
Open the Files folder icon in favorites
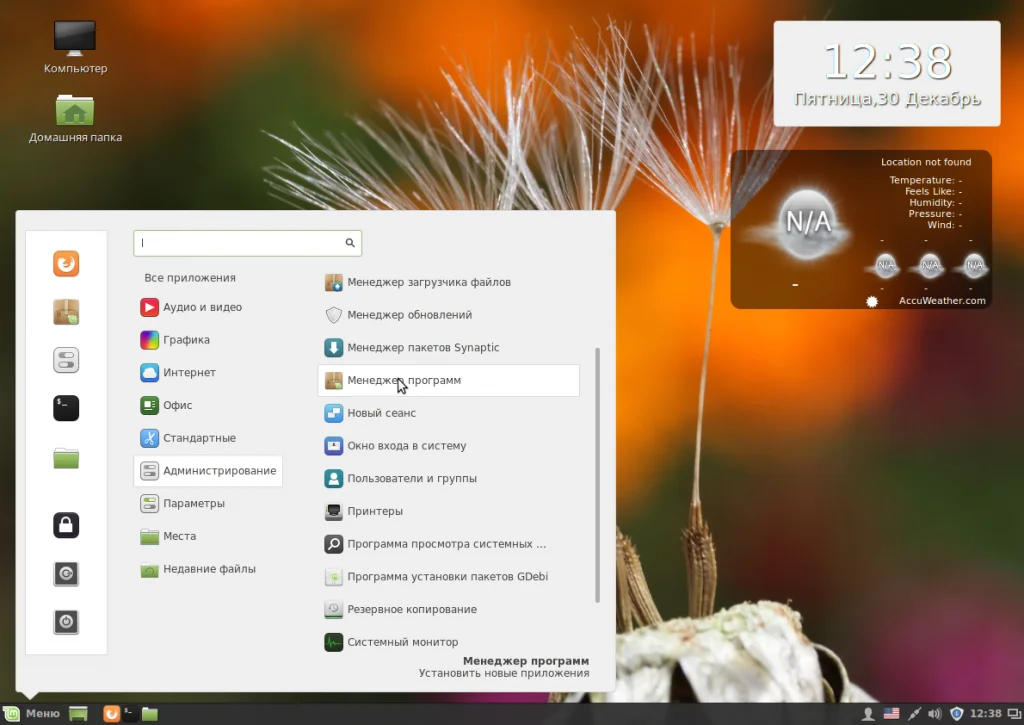tap(66, 458)
